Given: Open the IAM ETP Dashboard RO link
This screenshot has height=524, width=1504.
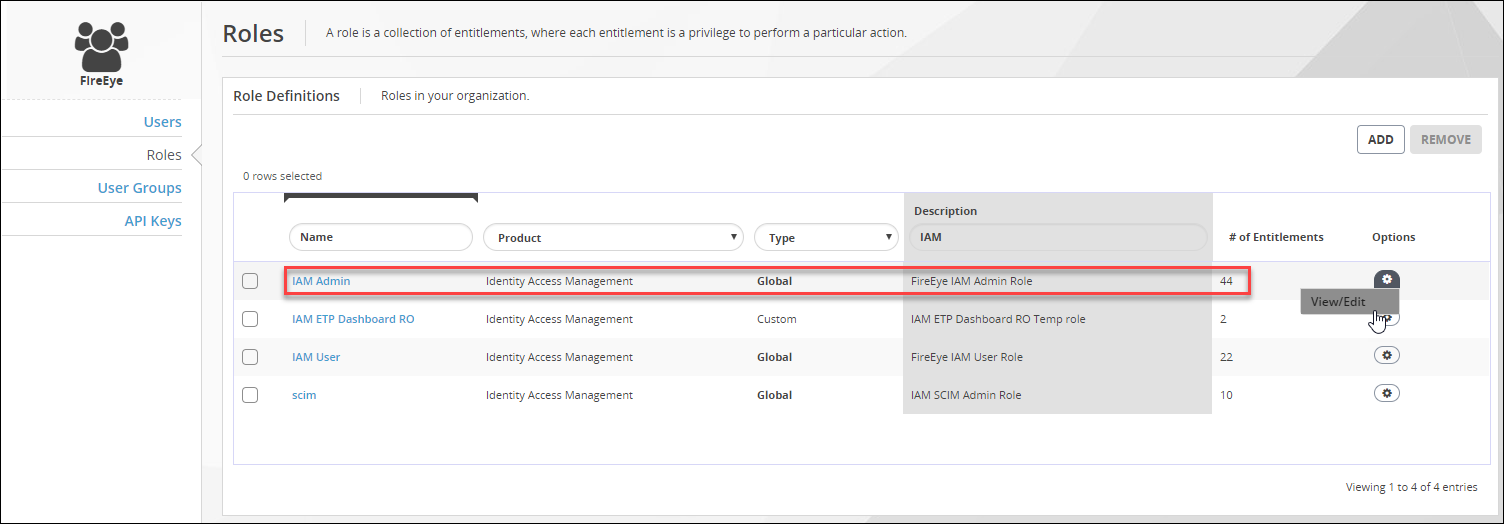Looking at the screenshot, I should click(353, 319).
